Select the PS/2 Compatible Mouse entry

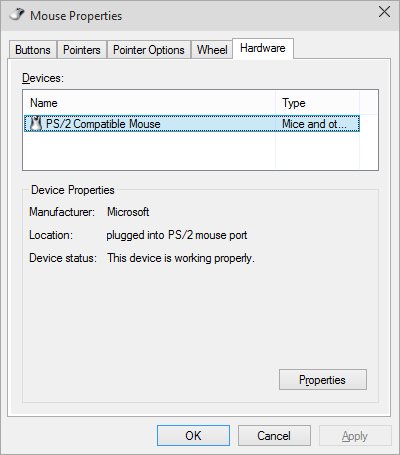(192, 124)
